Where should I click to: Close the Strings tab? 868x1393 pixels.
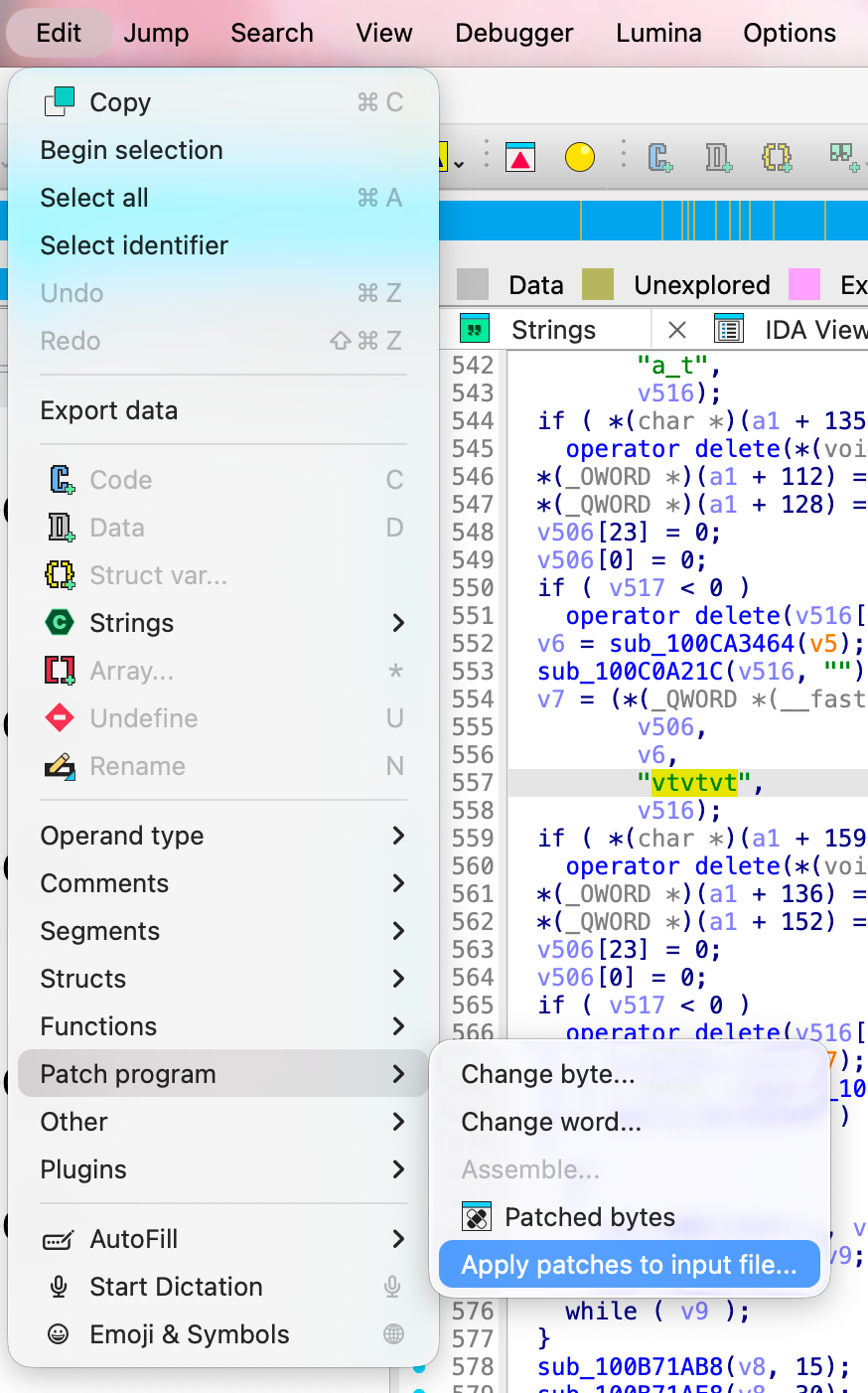(x=677, y=330)
